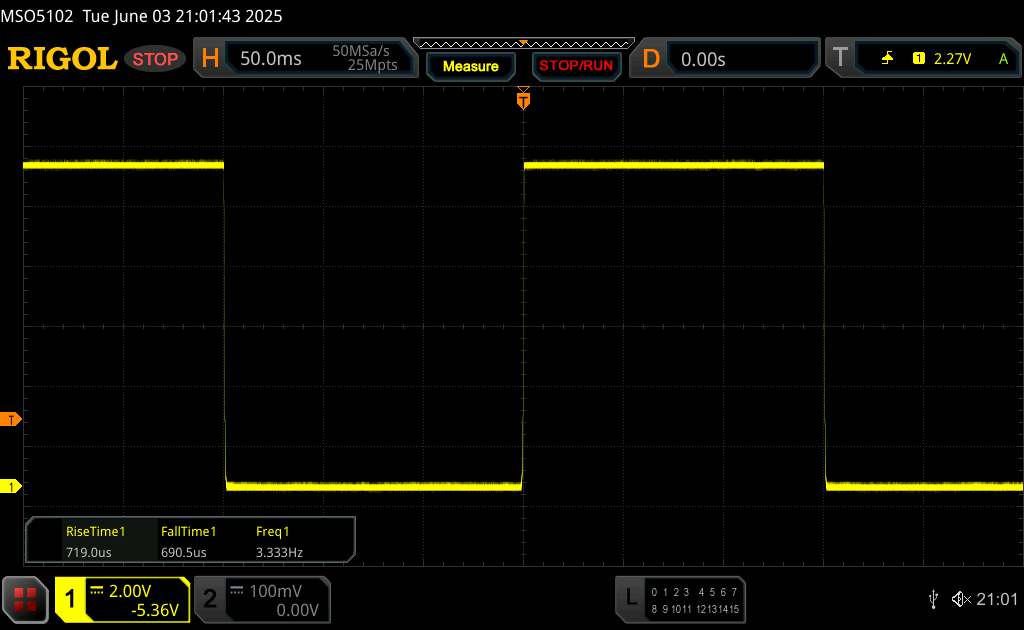Select the 2.27V trigger level value
Screen dimensions: 1024x630
coord(952,59)
